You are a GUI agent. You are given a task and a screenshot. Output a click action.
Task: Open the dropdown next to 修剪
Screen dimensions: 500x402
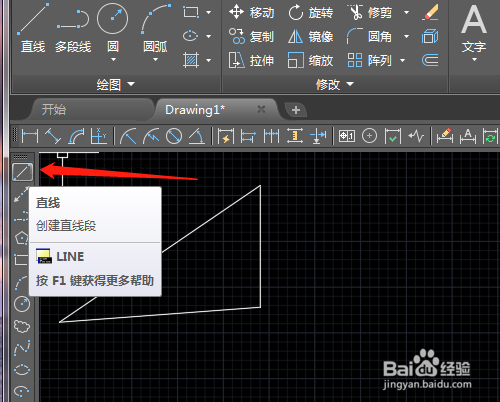[x=406, y=13]
